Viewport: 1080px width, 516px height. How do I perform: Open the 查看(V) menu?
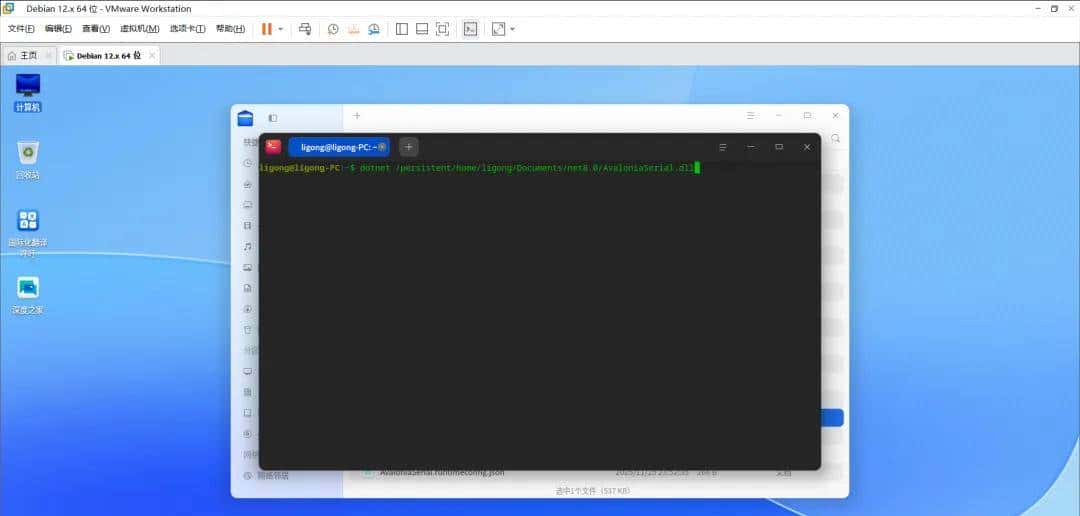point(96,29)
